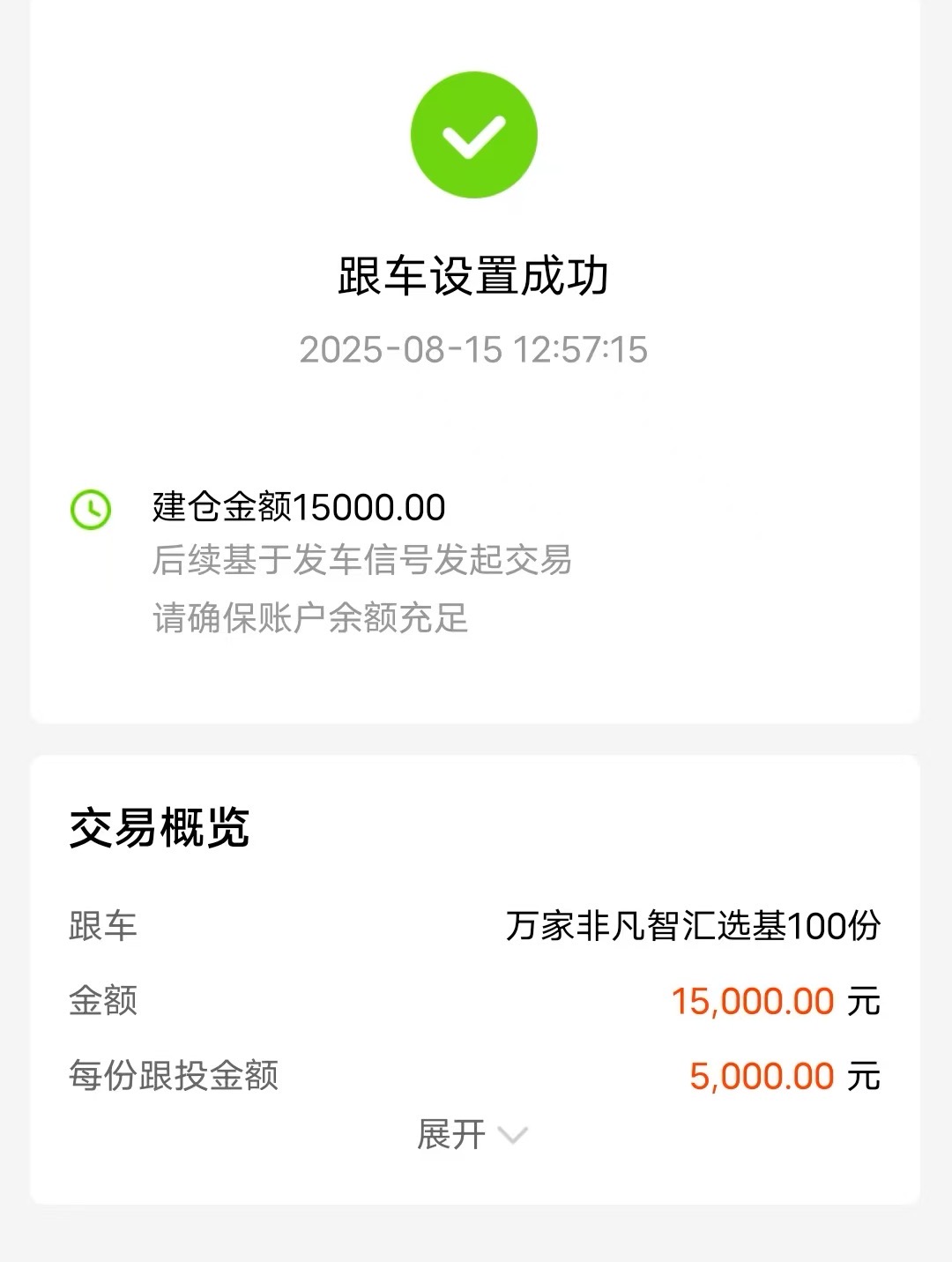Tap the 元 unit after 15,000.00
The width and height of the screenshot is (952, 1262).
click(x=864, y=1003)
